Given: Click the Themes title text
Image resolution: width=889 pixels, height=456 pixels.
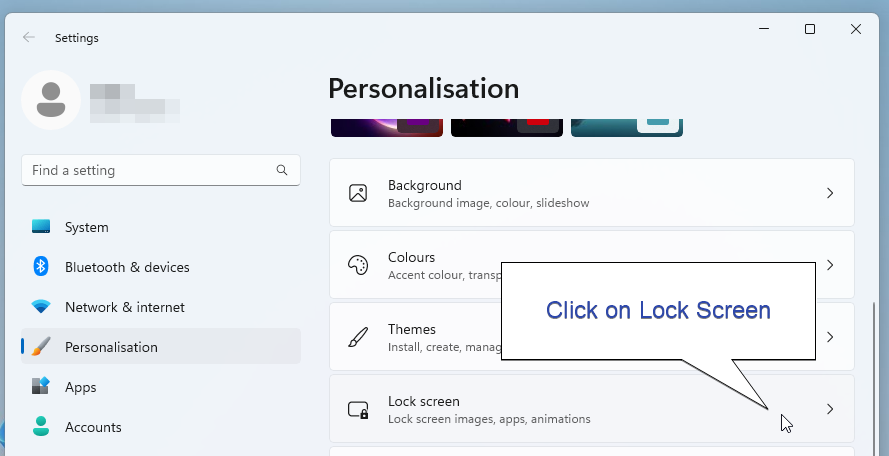Looking at the screenshot, I should click(x=412, y=330).
